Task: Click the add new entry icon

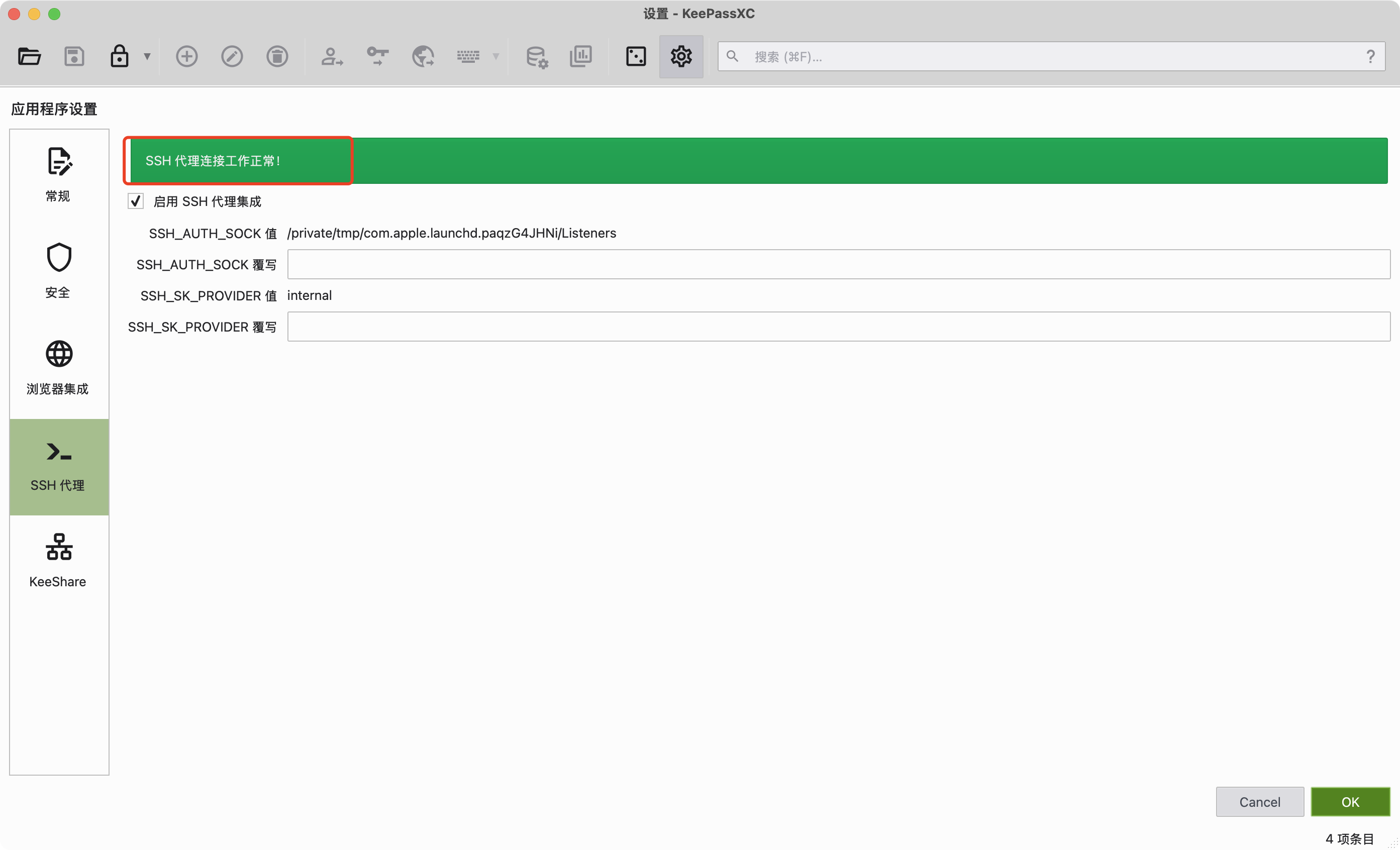Action: click(x=186, y=56)
